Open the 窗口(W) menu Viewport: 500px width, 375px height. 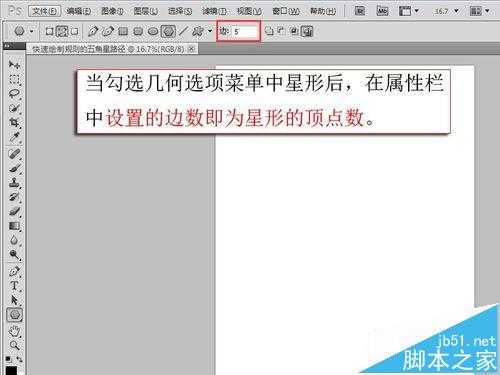tap(286, 11)
